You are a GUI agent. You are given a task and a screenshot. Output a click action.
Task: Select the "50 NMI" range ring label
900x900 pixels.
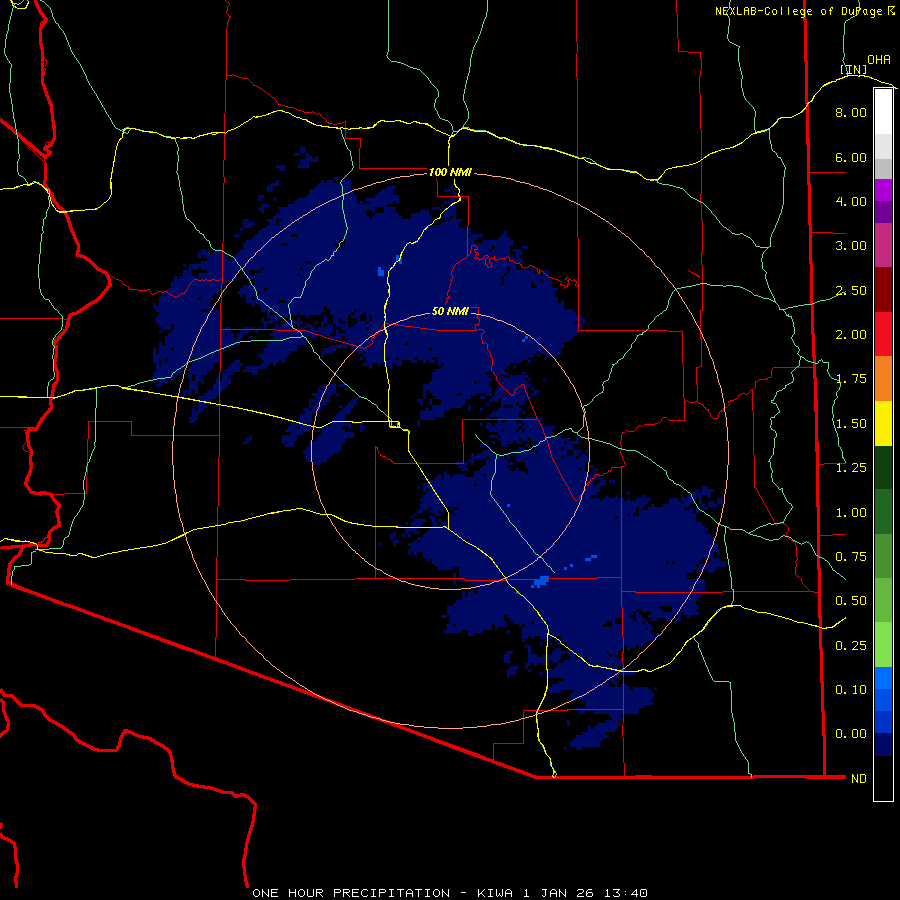coord(450,311)
